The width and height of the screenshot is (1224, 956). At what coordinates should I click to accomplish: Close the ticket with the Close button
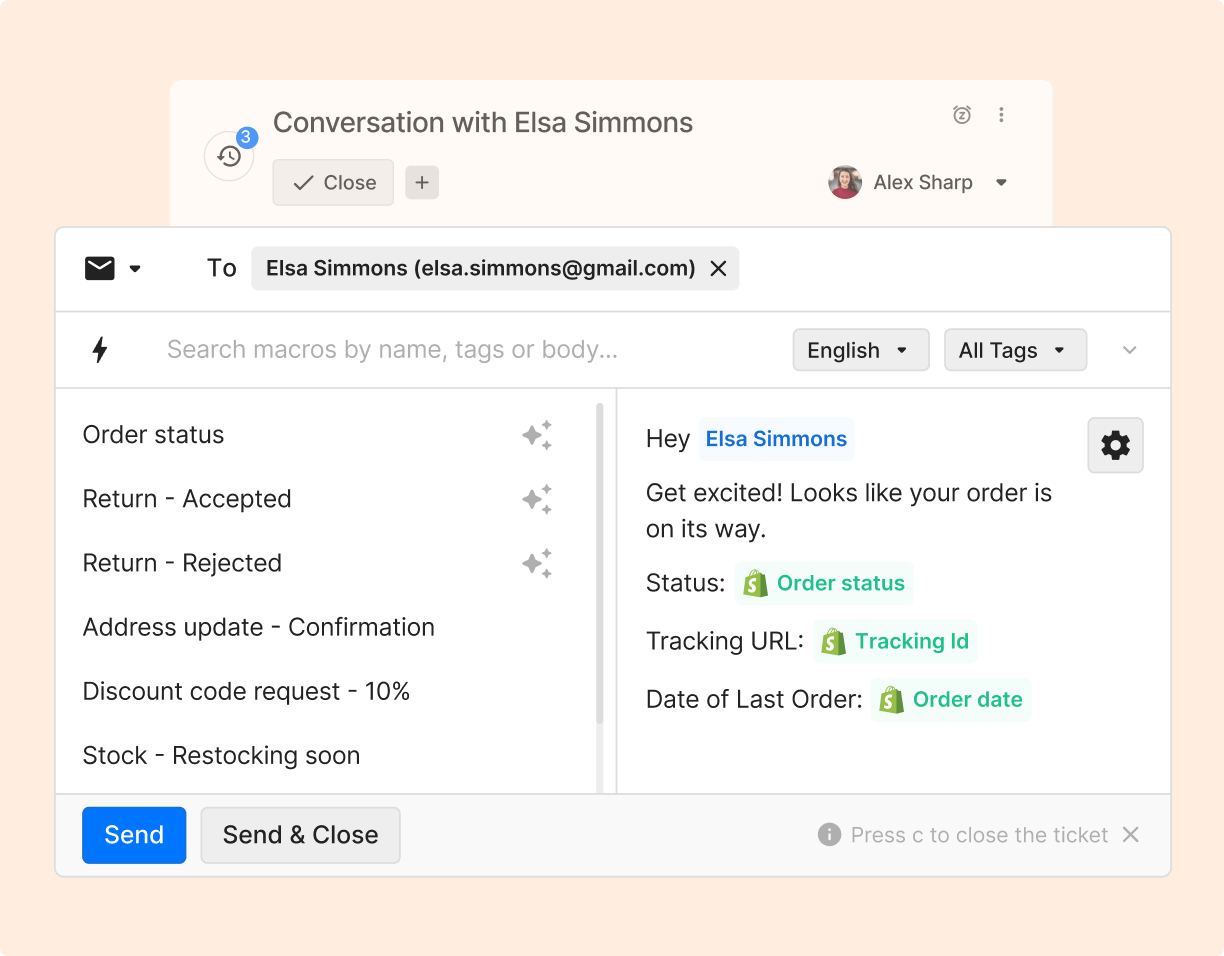(x=333, y=182)
